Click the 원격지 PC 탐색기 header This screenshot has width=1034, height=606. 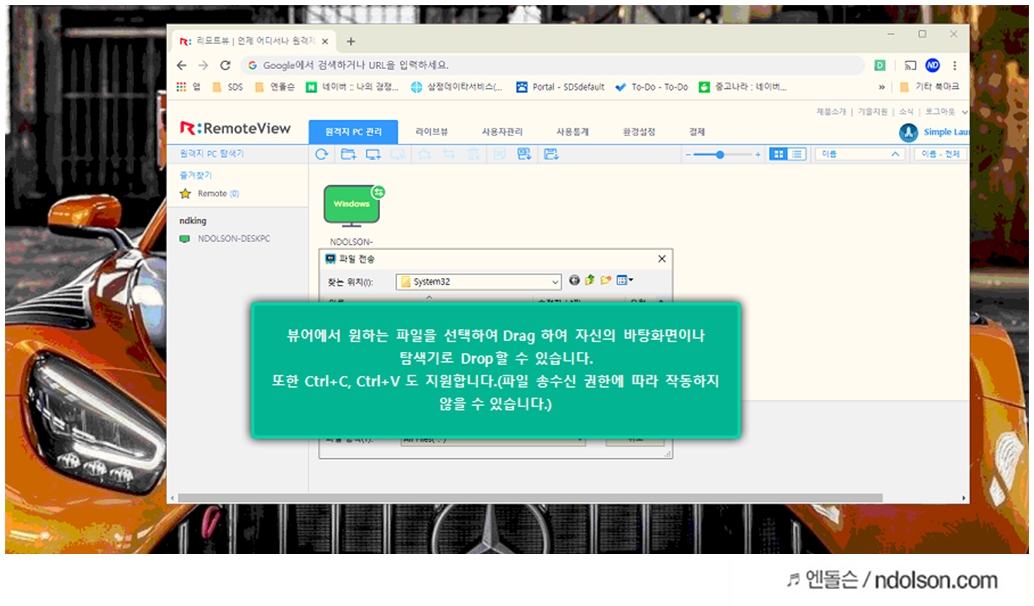pos(212,154)
